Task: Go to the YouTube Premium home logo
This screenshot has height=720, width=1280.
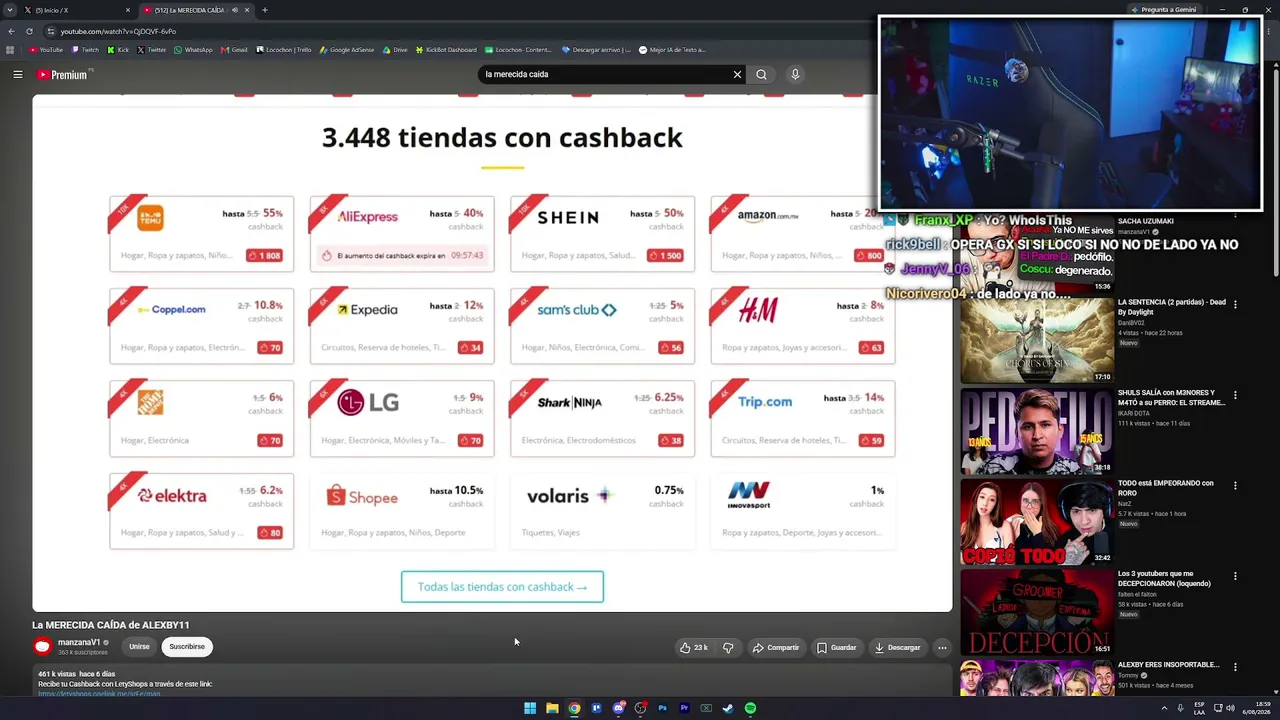Action: click(x=62, y=74)
